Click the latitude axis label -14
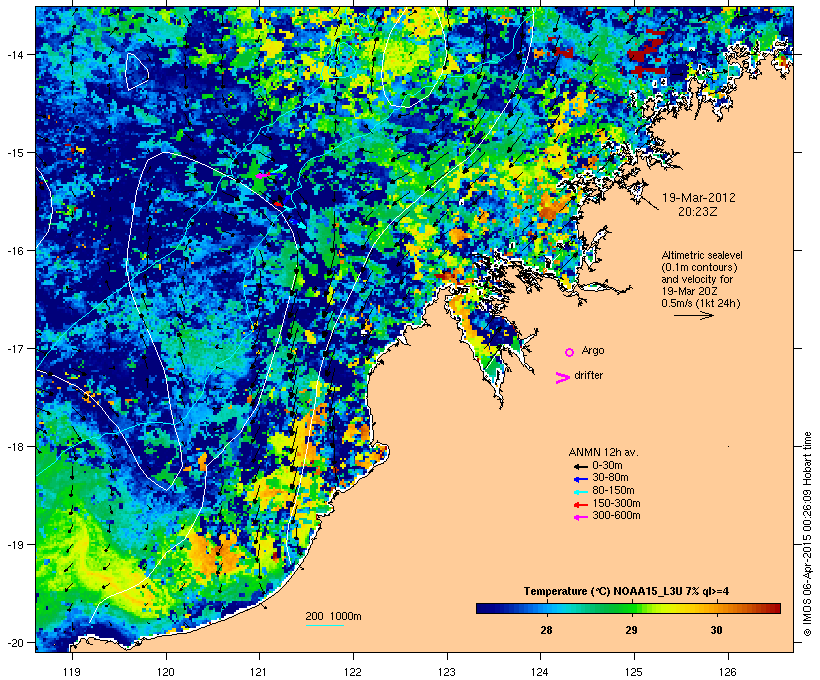Image resolution: width=820 pixels, height=680 pixels. click(14, 54)
